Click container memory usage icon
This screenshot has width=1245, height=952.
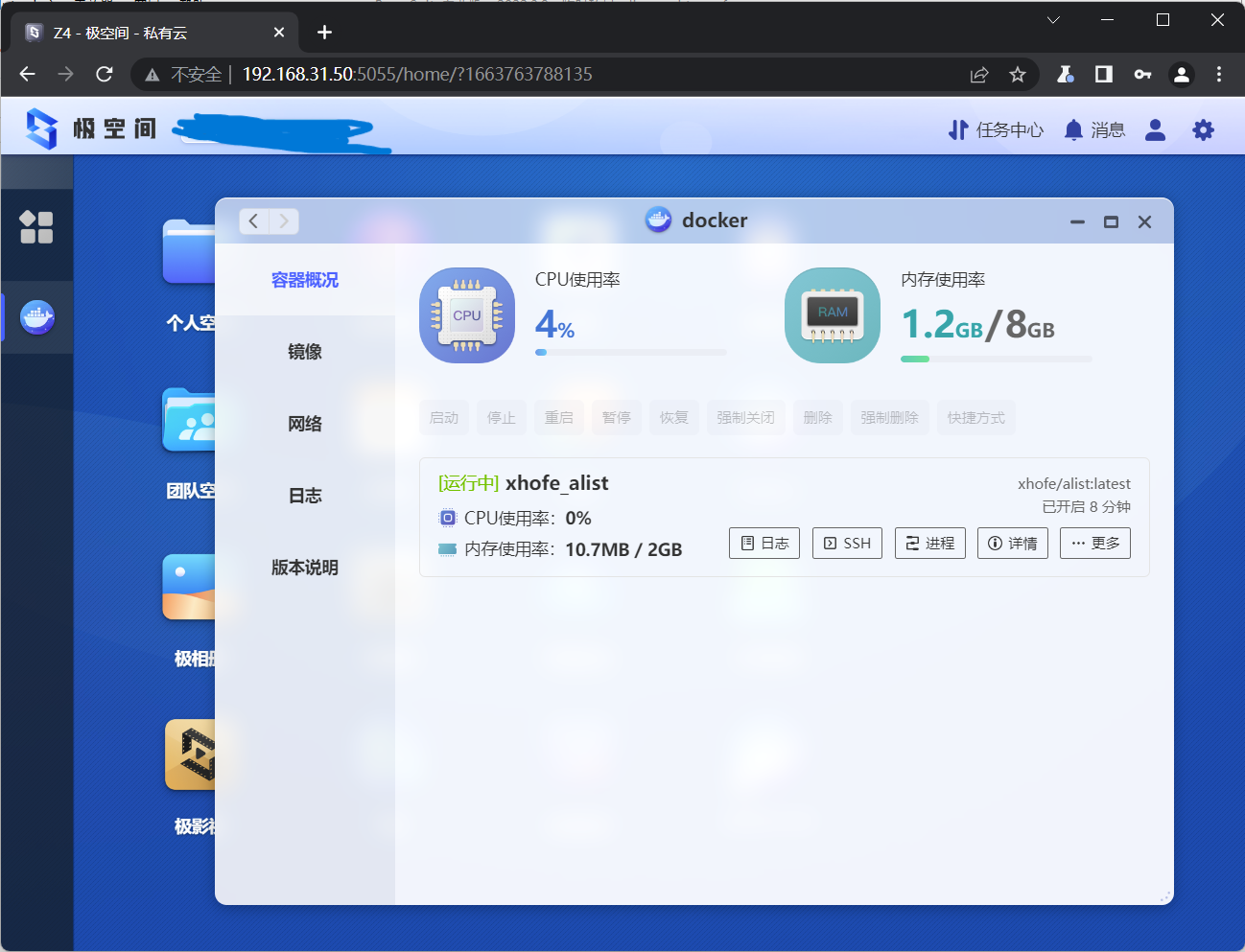point(448,549)
